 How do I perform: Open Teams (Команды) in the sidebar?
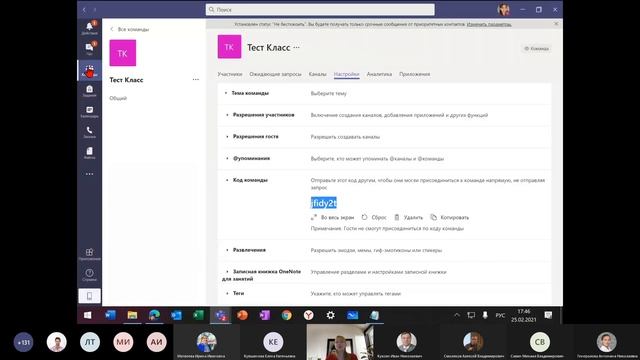coord(89,70)
